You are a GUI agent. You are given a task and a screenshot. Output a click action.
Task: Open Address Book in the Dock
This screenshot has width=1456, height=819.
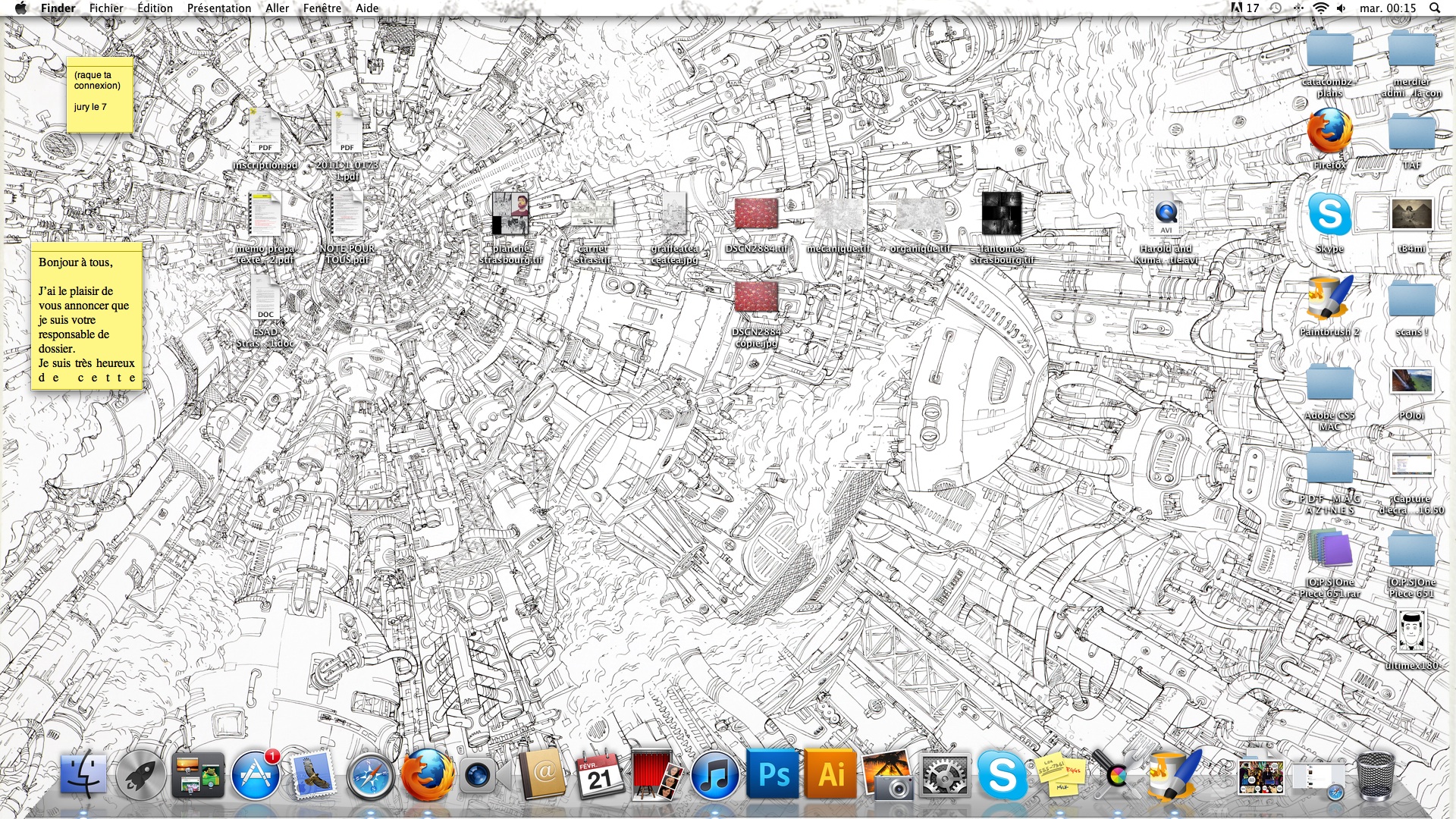pyautogui.click(x=542, y=775)
